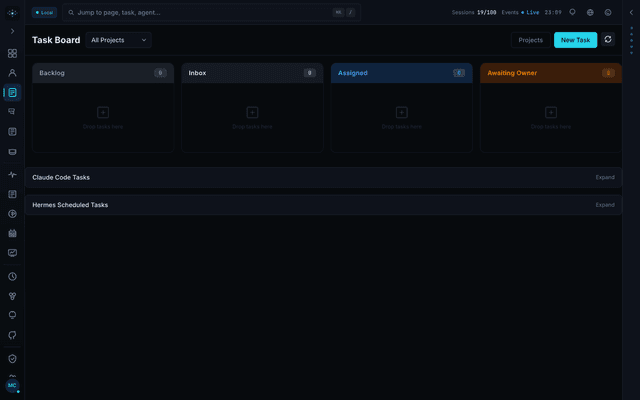Open the calendar icon in the sidebar
Viewport: 640px width, 400px height.
[12, 233]
